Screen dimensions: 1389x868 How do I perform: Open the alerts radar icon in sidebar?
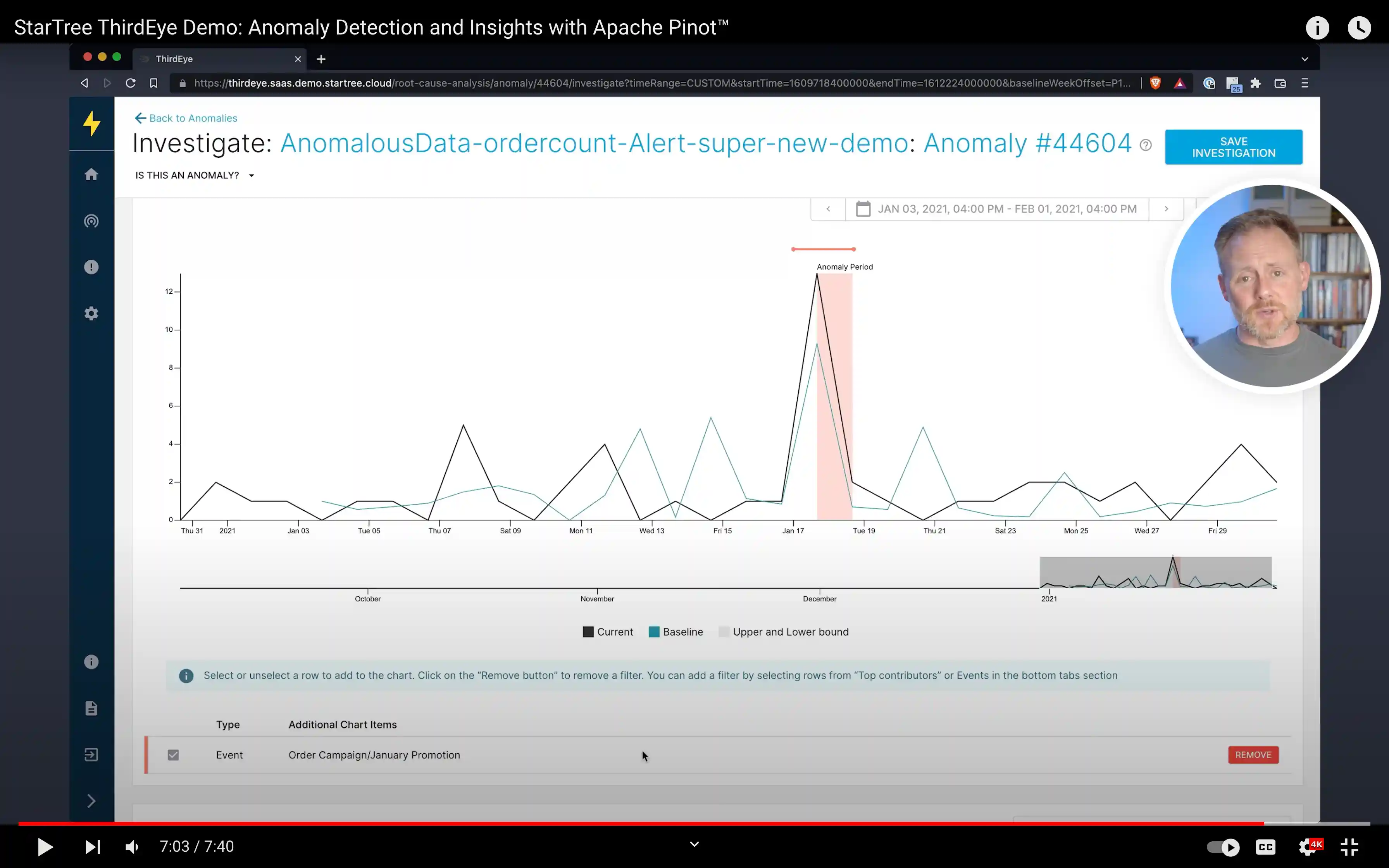point(91,221)
